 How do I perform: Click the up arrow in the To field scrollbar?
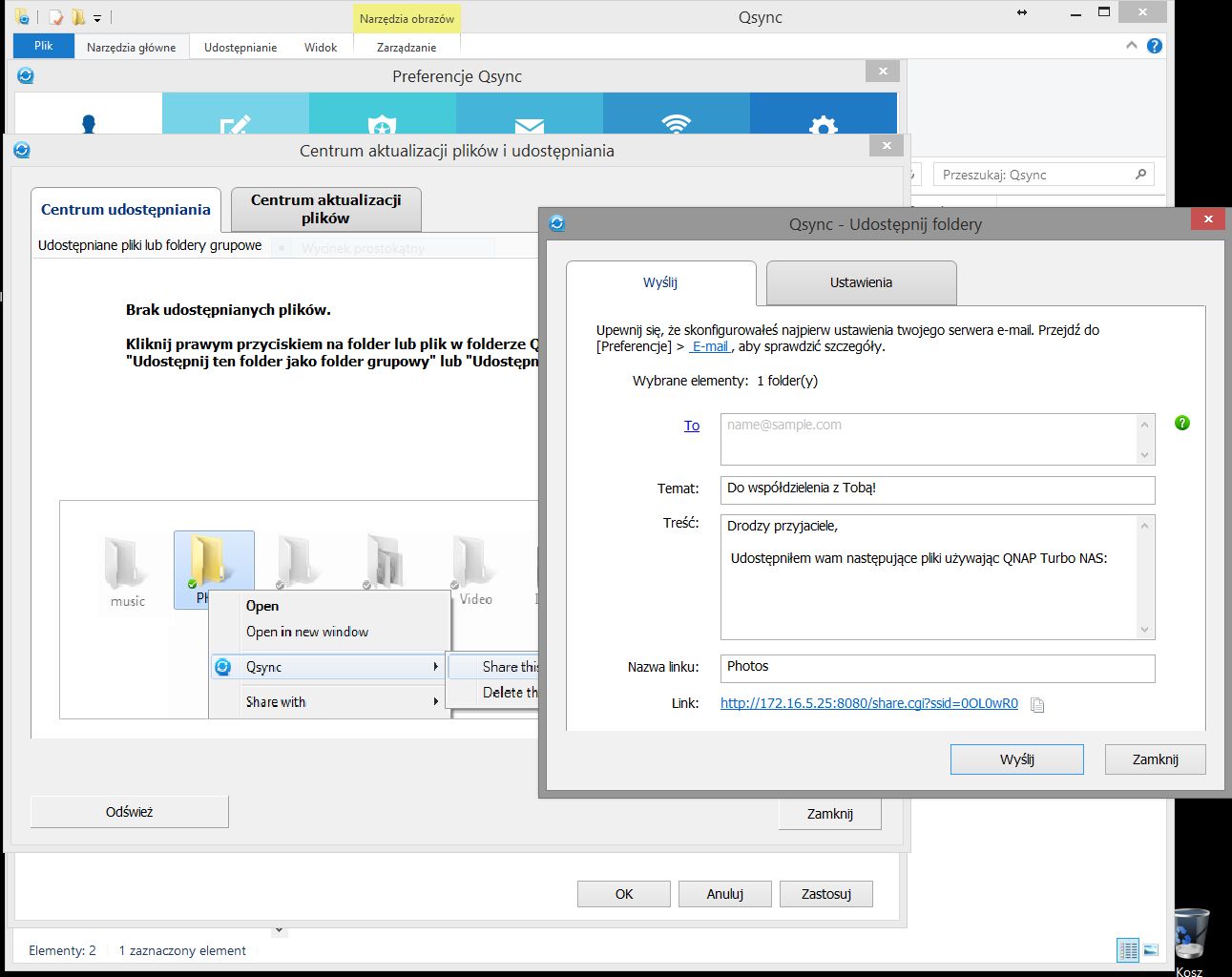point(1145,424)
